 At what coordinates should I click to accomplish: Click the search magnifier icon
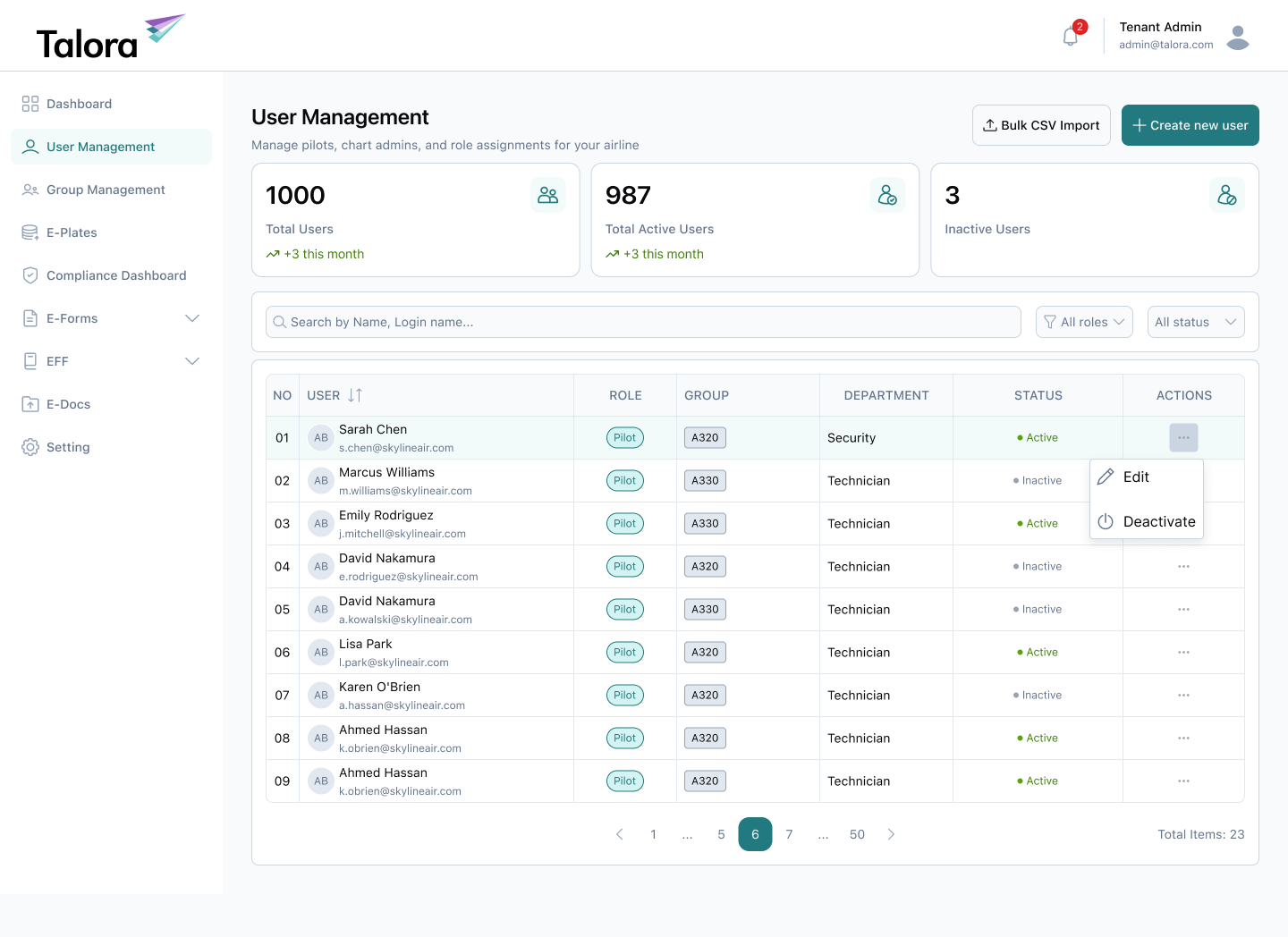tap(280, 322)
